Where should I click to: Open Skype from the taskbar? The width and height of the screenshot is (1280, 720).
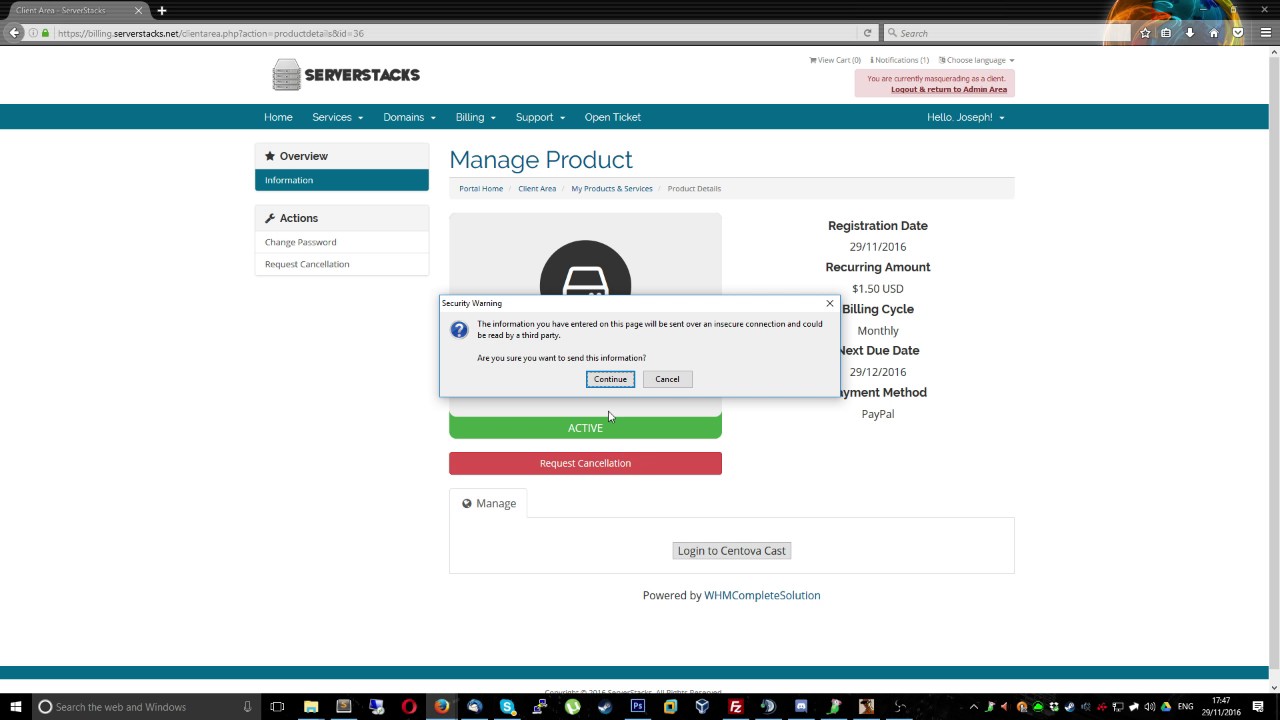point(507,707)
